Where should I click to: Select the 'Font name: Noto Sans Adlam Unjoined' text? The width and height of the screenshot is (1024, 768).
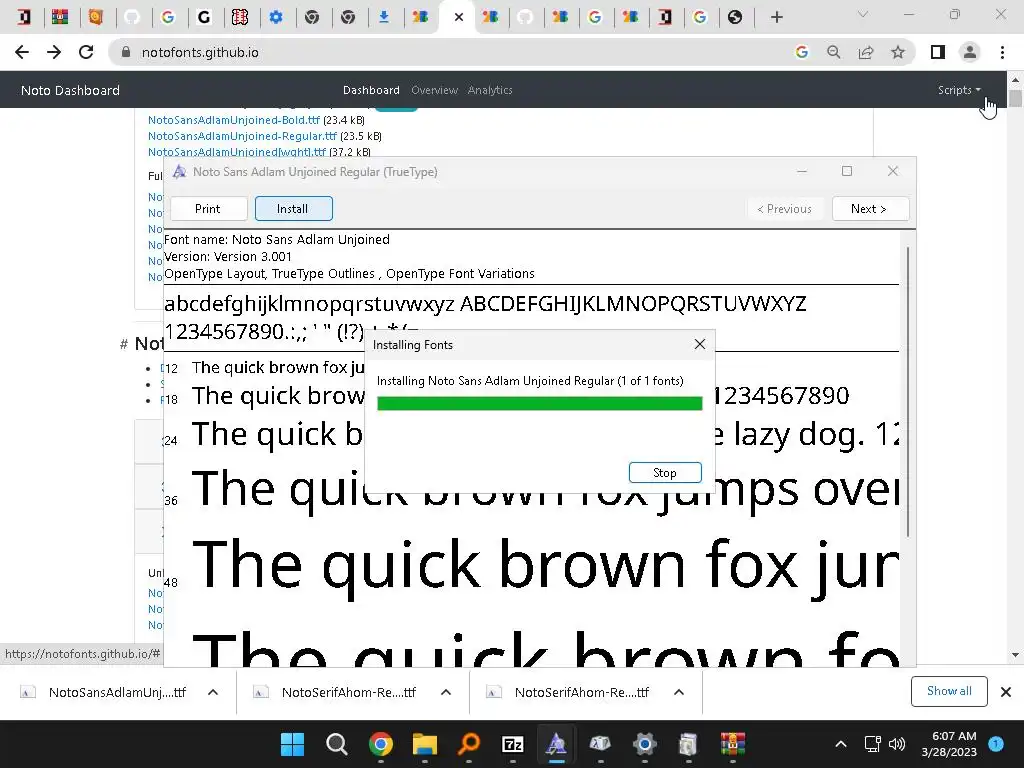tap(276, 239)
